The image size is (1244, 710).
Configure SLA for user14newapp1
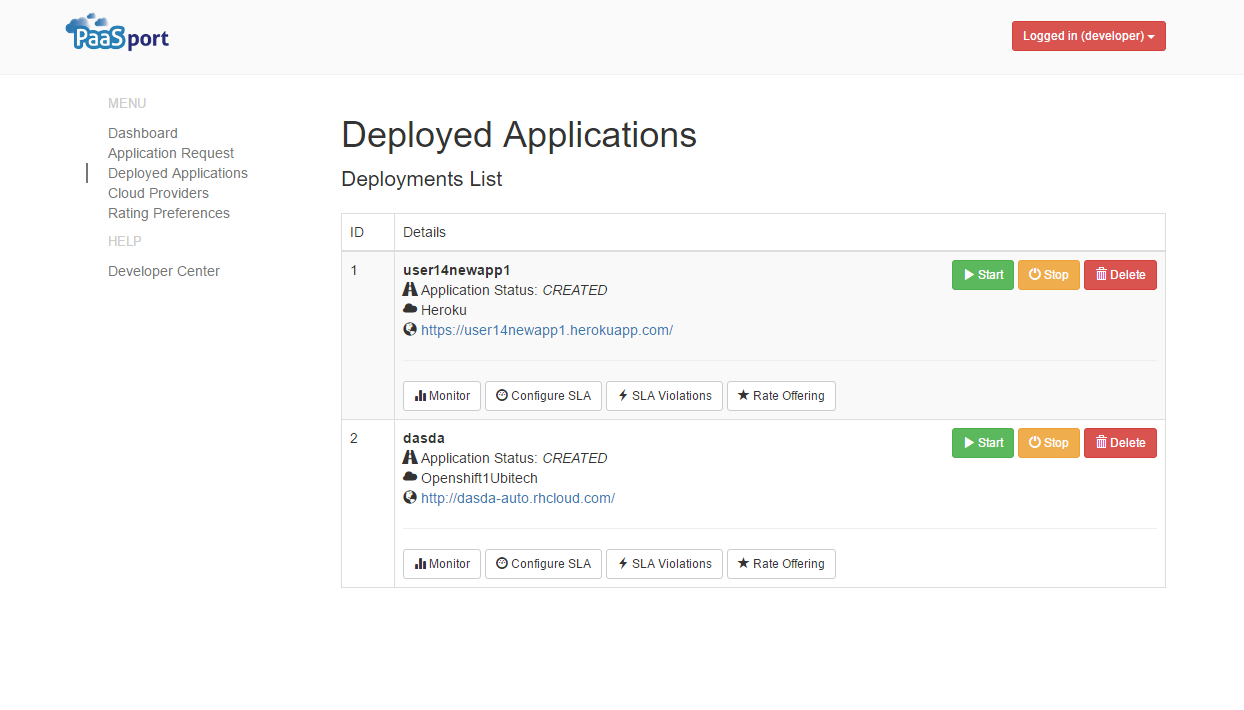(x=543, y=396)
